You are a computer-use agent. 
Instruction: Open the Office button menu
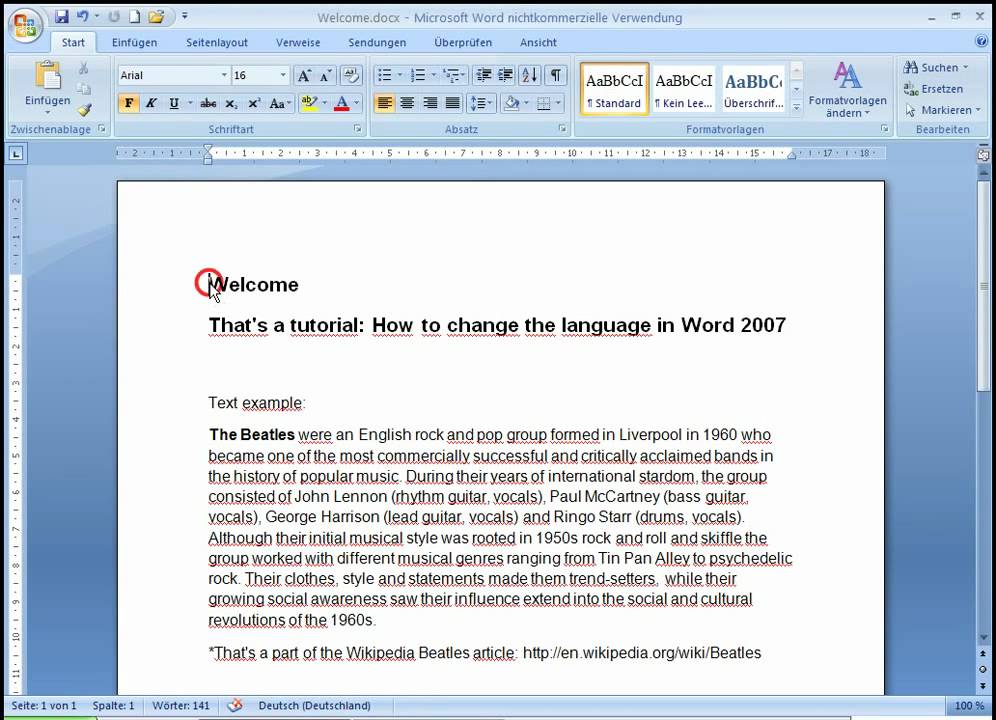[25, 24]
